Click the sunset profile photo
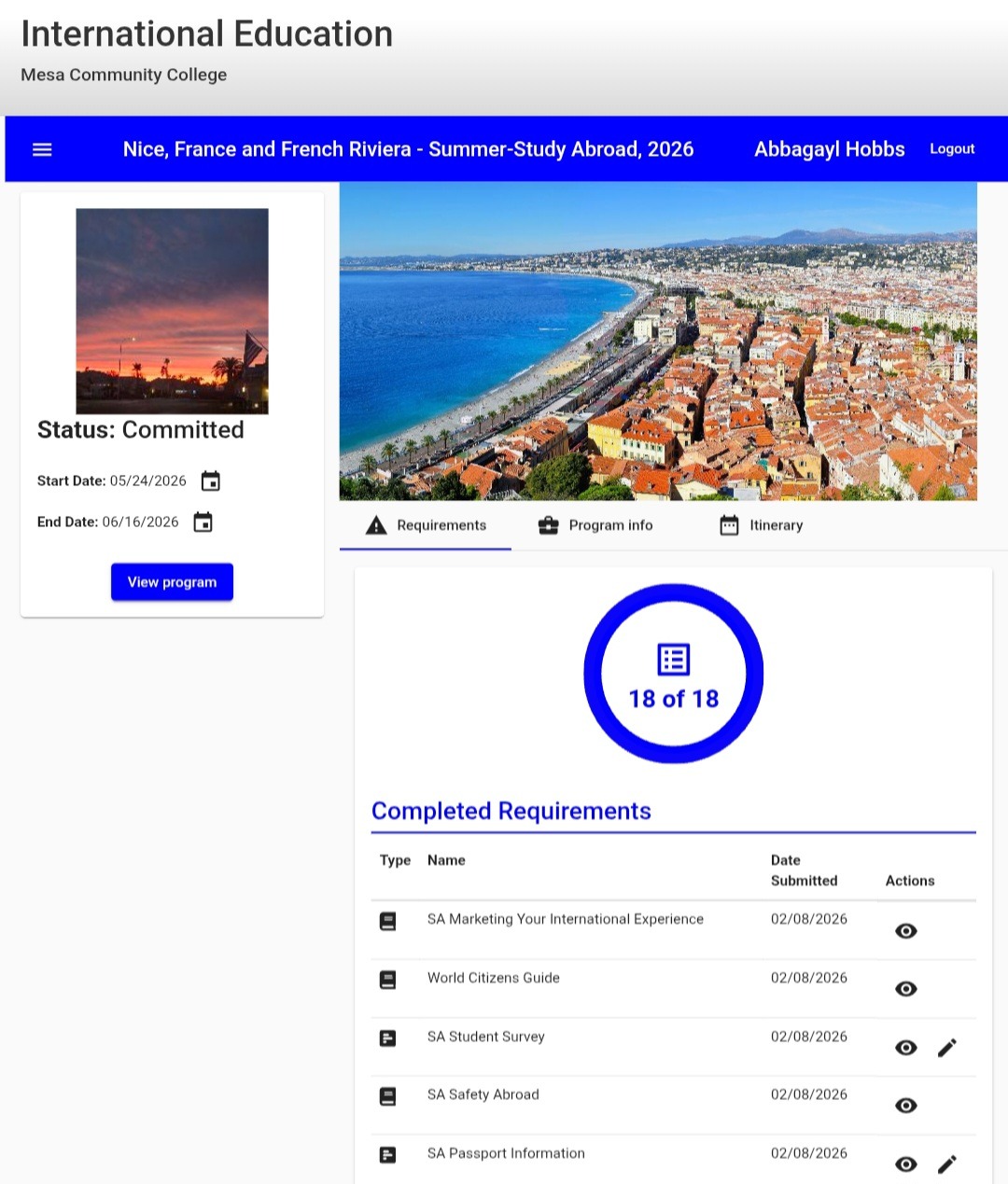Image resolution: width=1008 pixels, height=1184 pixels. point(172,311)
